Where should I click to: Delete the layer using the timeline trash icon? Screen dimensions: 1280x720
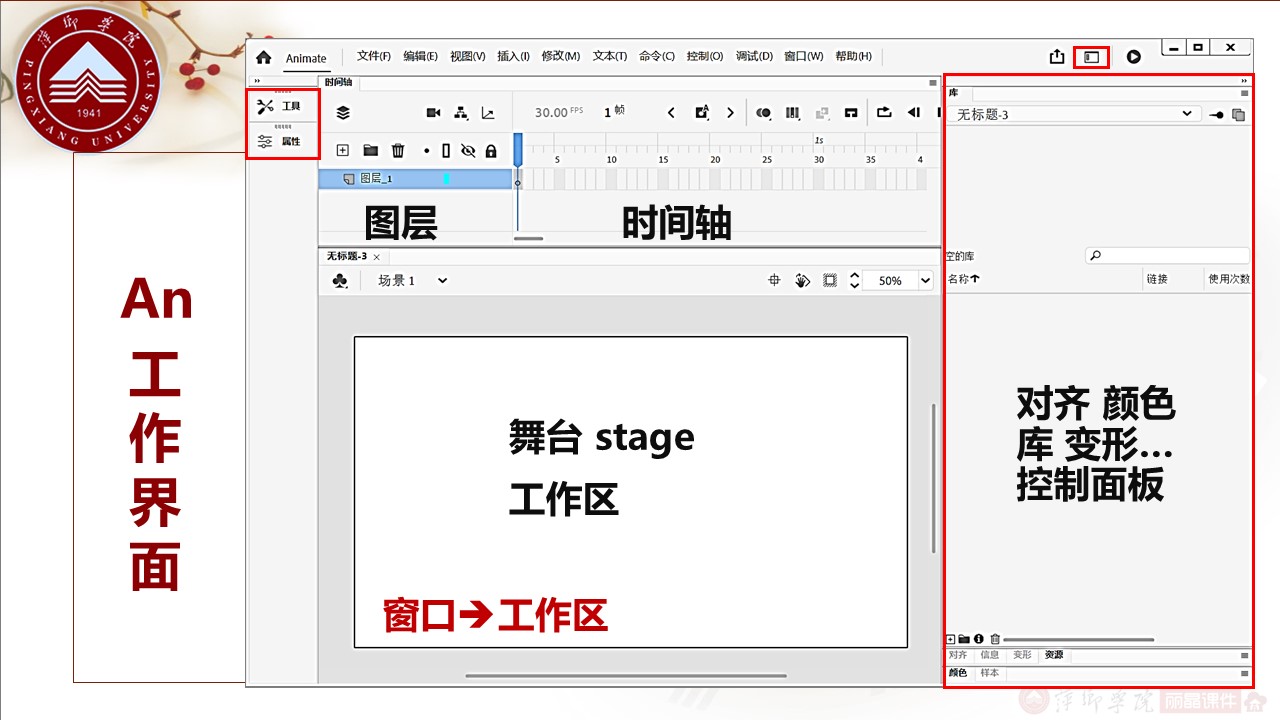[x=398, y=151]
